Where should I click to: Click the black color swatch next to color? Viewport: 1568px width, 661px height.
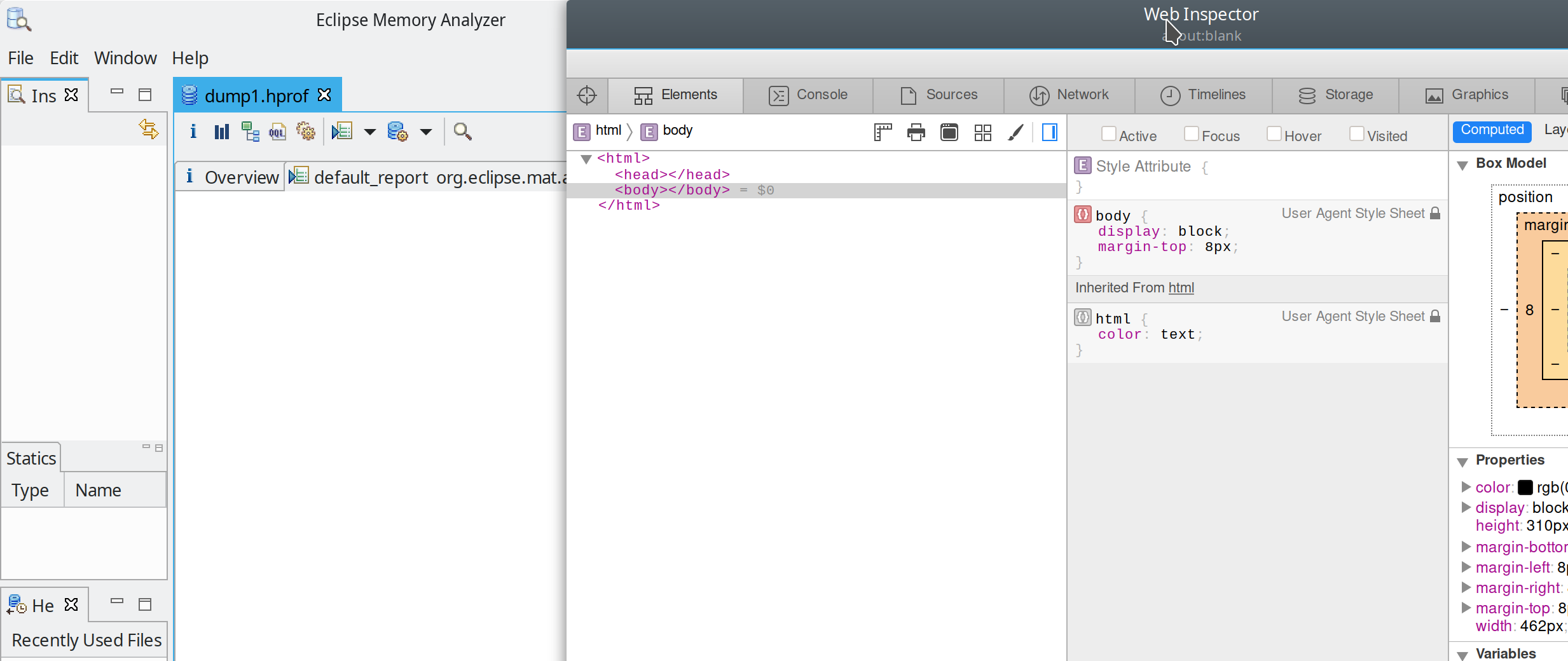[x=1525, y=487]
